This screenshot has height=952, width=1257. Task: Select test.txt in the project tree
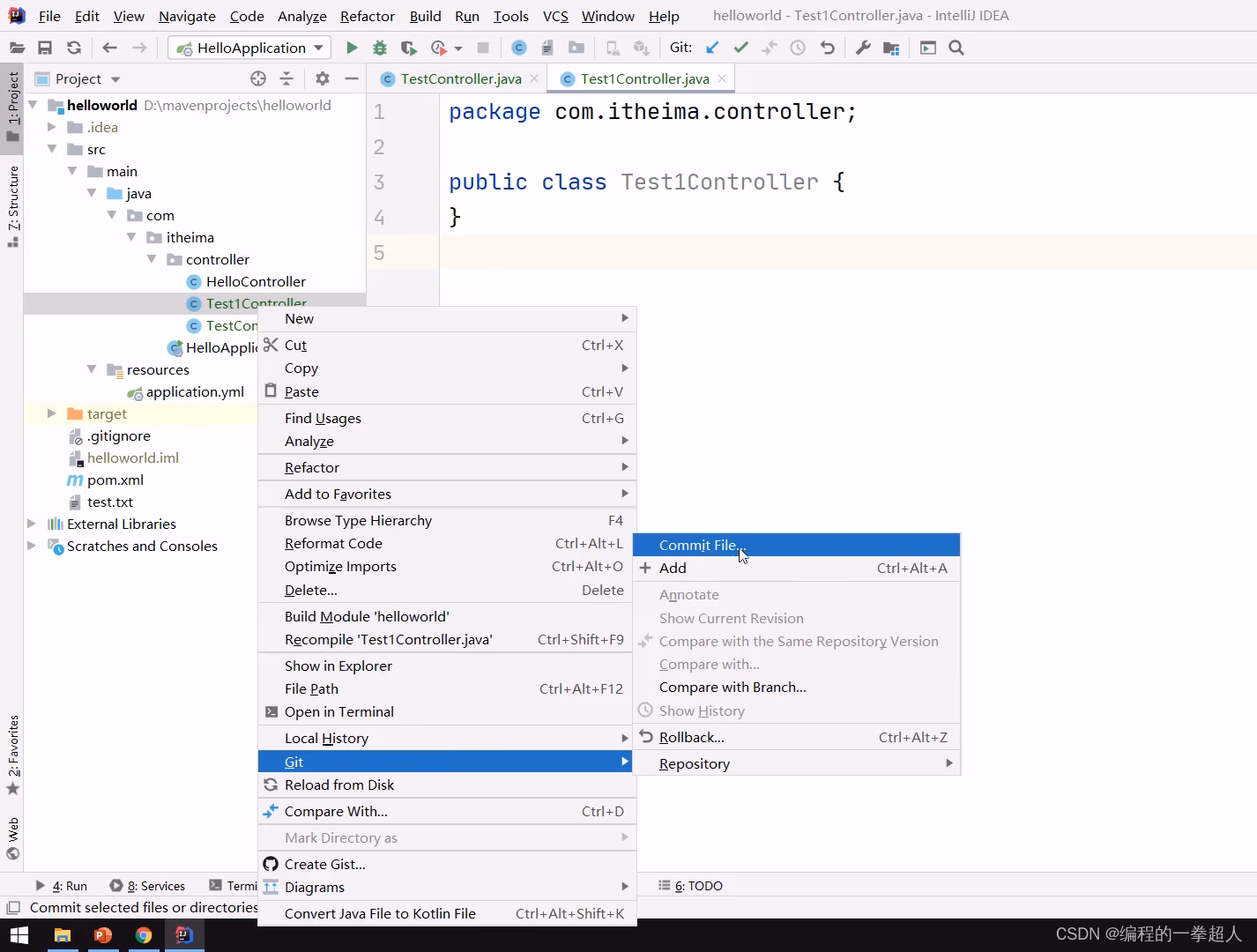click(x=110, y=502)
